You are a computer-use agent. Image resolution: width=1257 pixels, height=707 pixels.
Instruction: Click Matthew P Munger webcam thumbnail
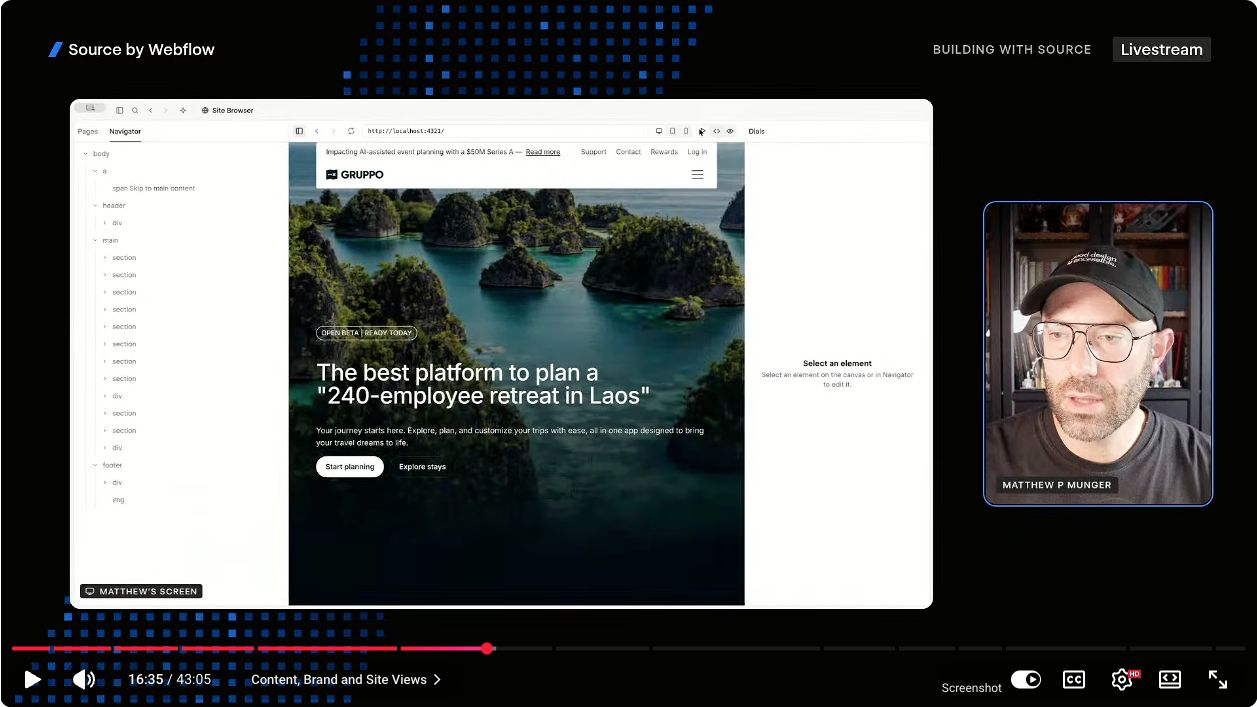point(1098,354)
